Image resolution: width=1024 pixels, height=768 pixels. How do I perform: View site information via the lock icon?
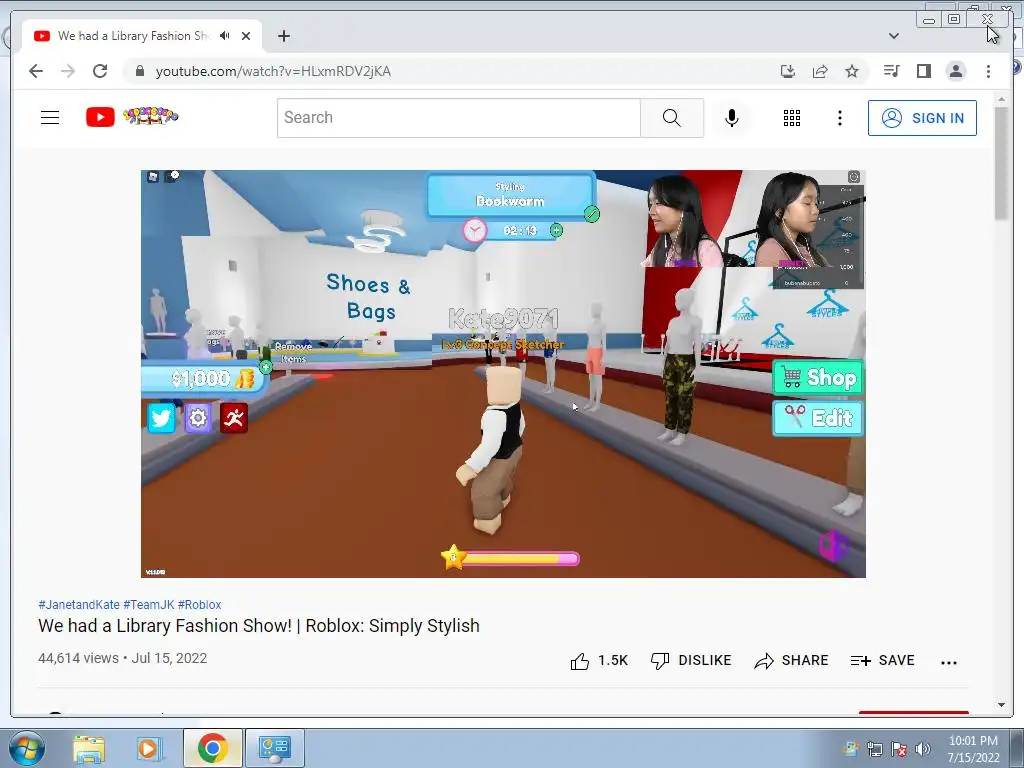coord(139,71)
